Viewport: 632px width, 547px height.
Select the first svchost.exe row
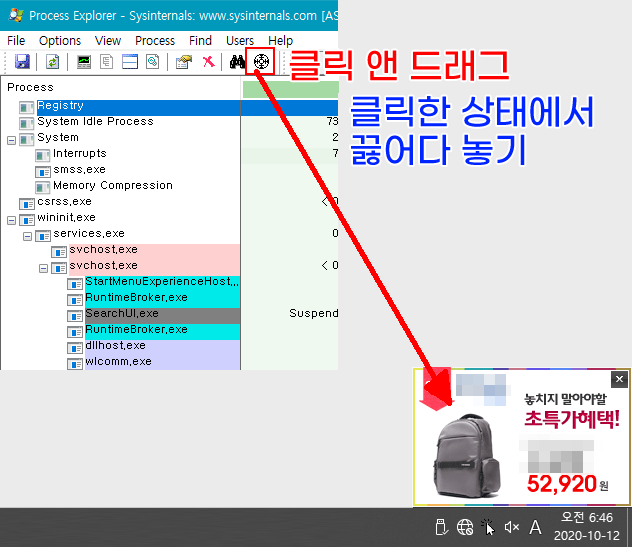point(169,250)
